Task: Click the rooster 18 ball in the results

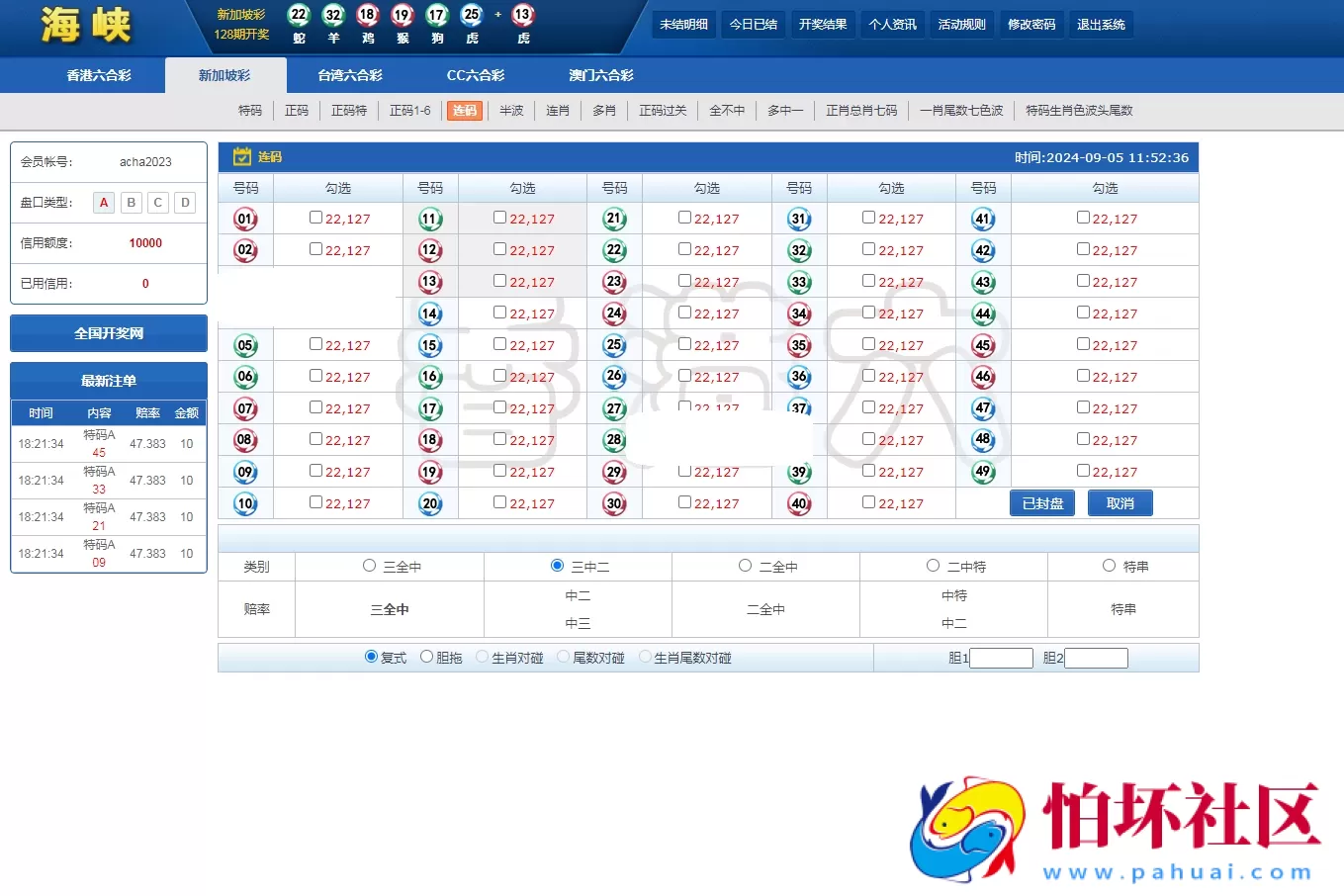Action: (x=367, y=17)
